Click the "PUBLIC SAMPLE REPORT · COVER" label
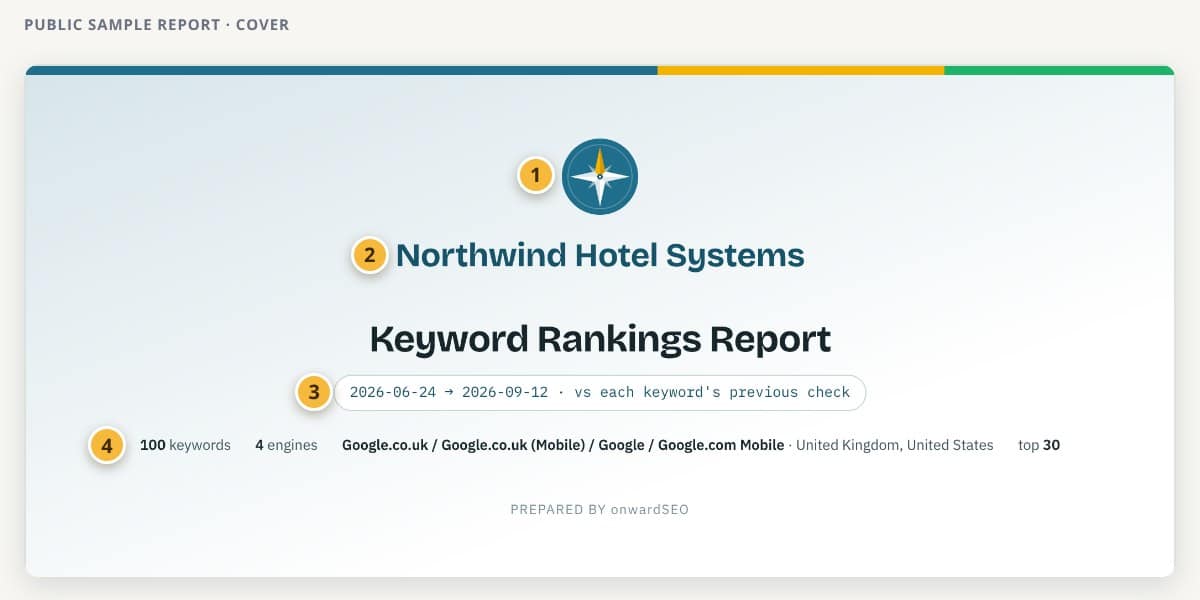This screenshot has width=1200, height=600. (x=157, y=24)
